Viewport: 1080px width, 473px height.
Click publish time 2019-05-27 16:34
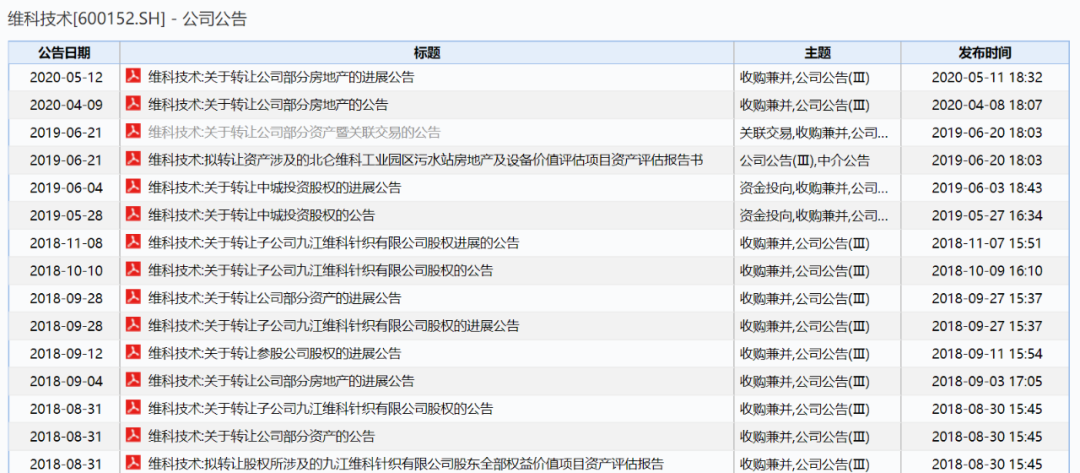pos(987,215)
